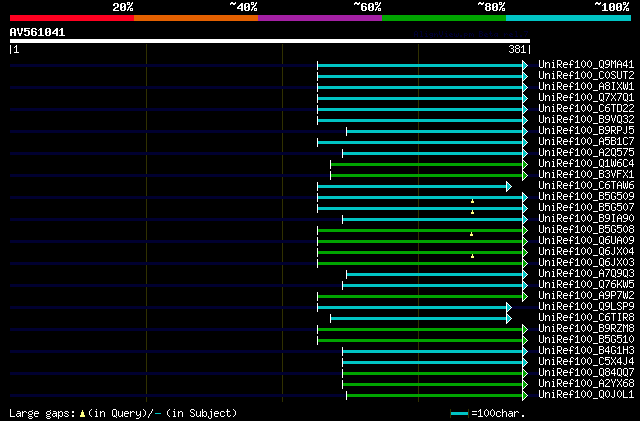The height and width of the screenshot is (421, 640).
Task: Click the arrowhead ending UniRef100_C6TIR8 alignment
Action: tap(509, 319)
